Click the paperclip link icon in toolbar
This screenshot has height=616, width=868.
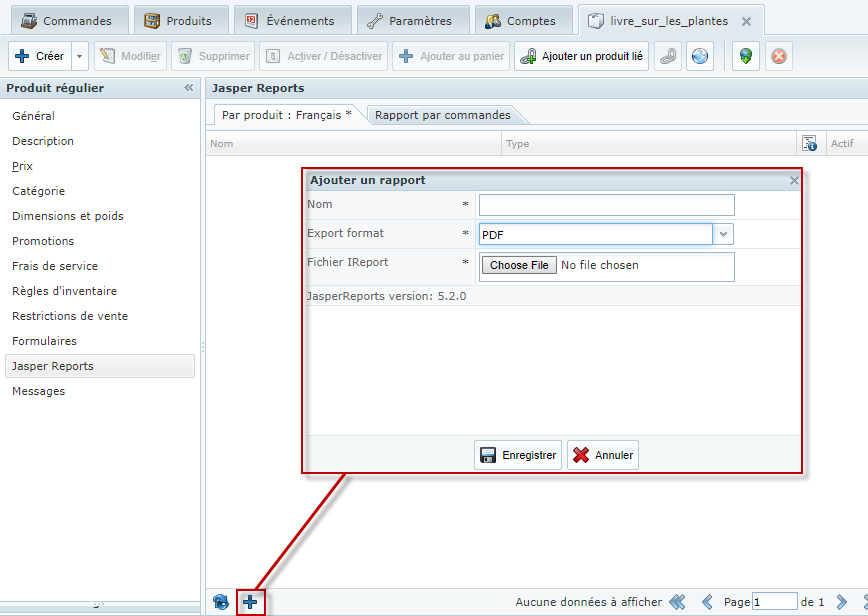[668, 56]
